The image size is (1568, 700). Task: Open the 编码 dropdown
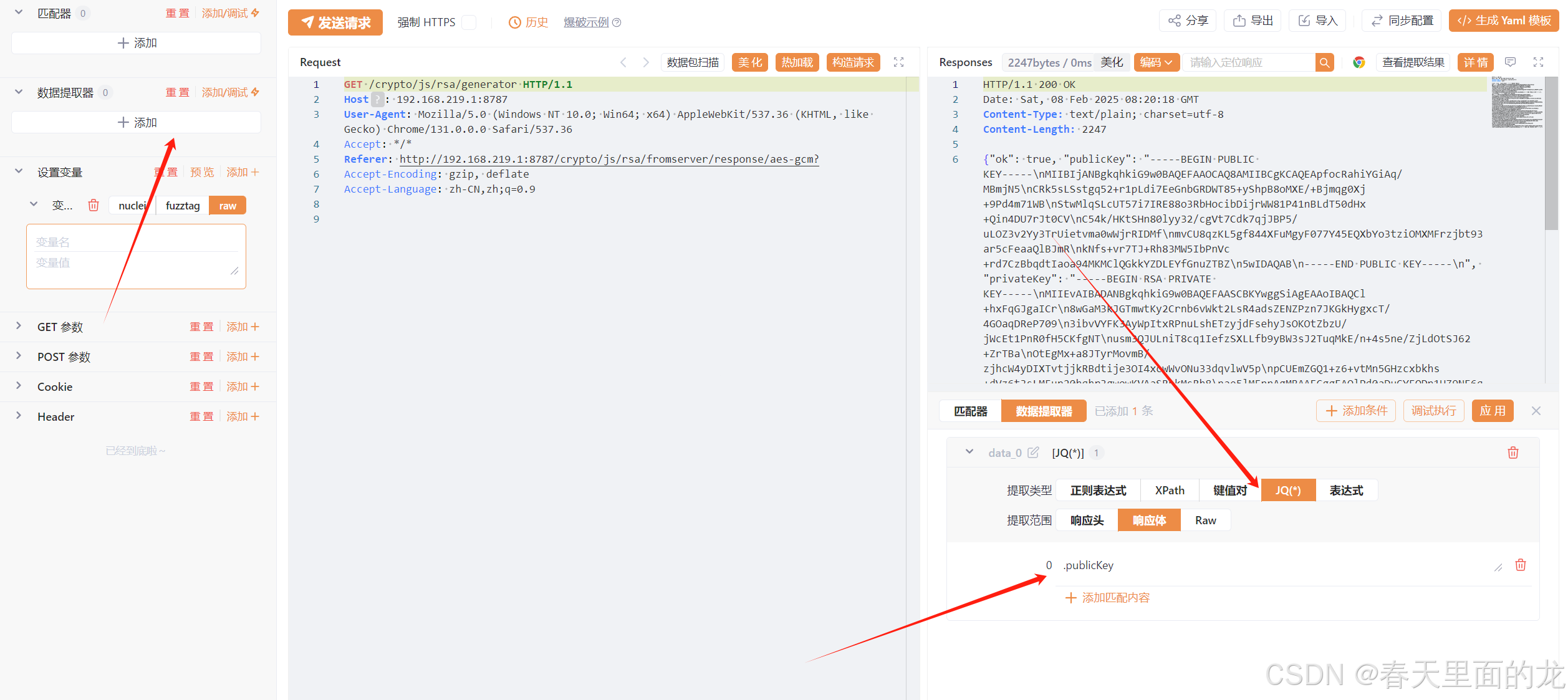point(1156,62)
